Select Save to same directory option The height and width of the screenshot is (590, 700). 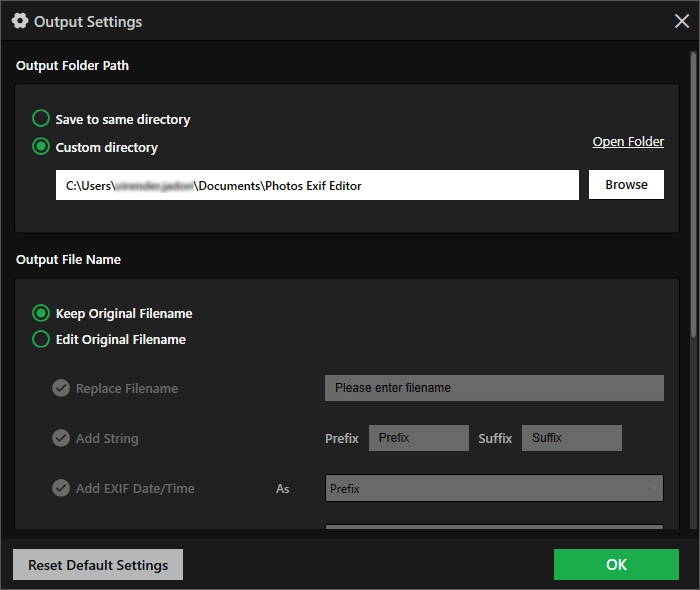click(41, 119)
